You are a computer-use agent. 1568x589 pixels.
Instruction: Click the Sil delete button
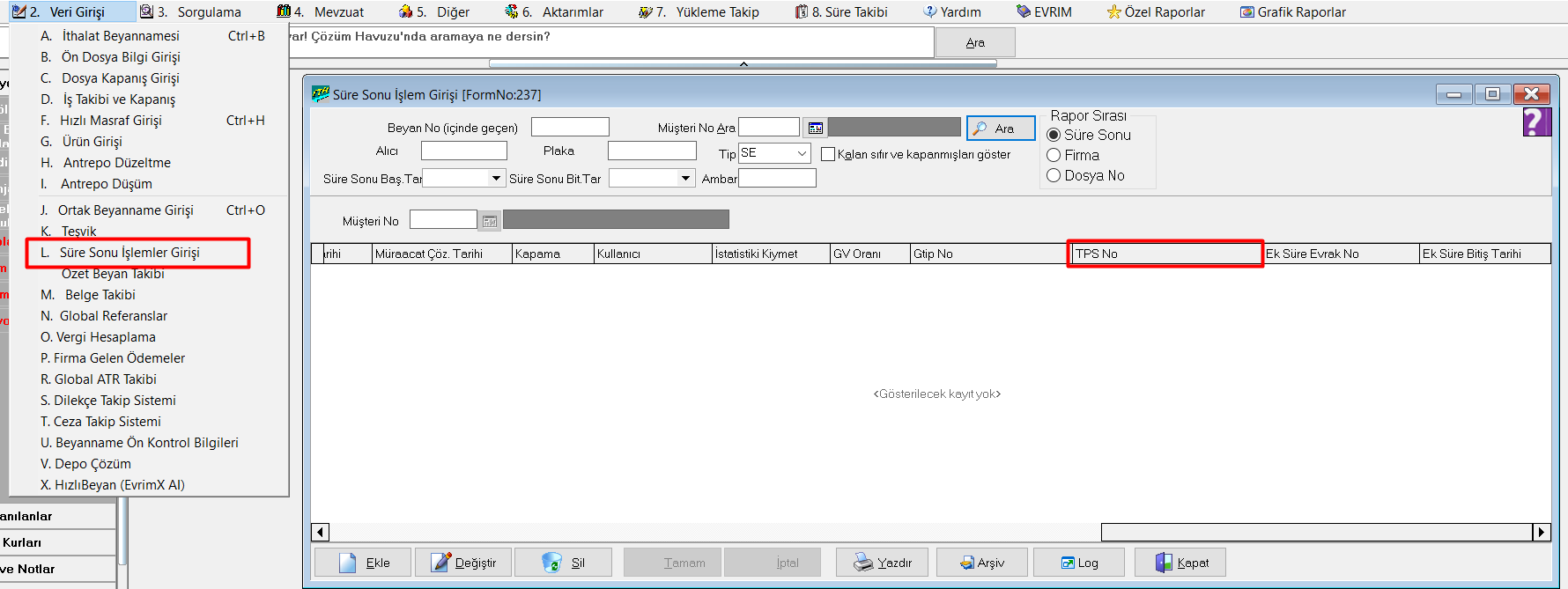(x=563, y=563)
